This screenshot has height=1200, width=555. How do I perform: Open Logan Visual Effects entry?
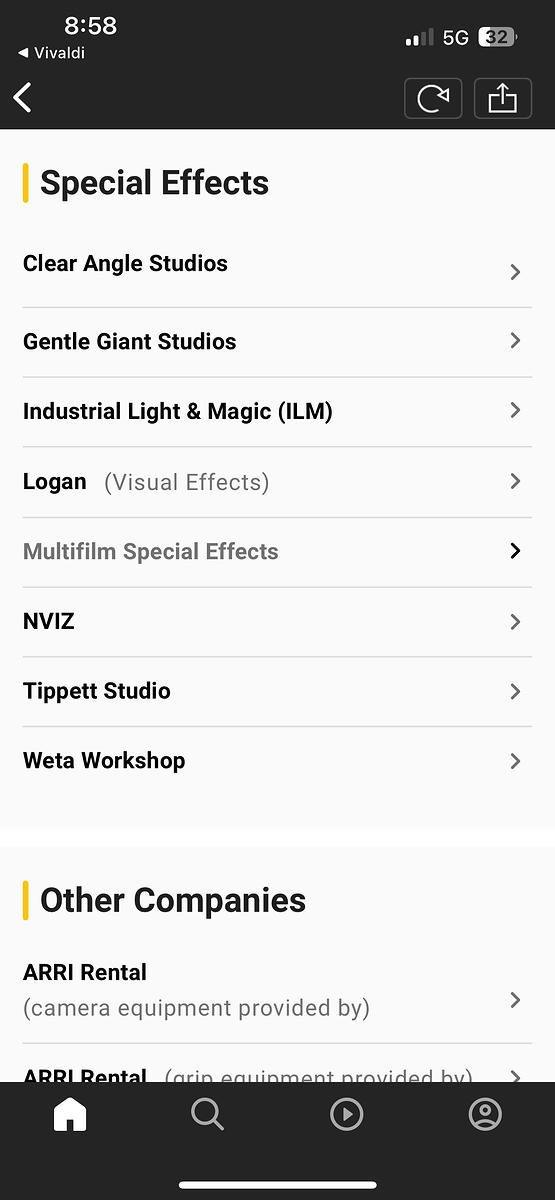coord(277,482)
